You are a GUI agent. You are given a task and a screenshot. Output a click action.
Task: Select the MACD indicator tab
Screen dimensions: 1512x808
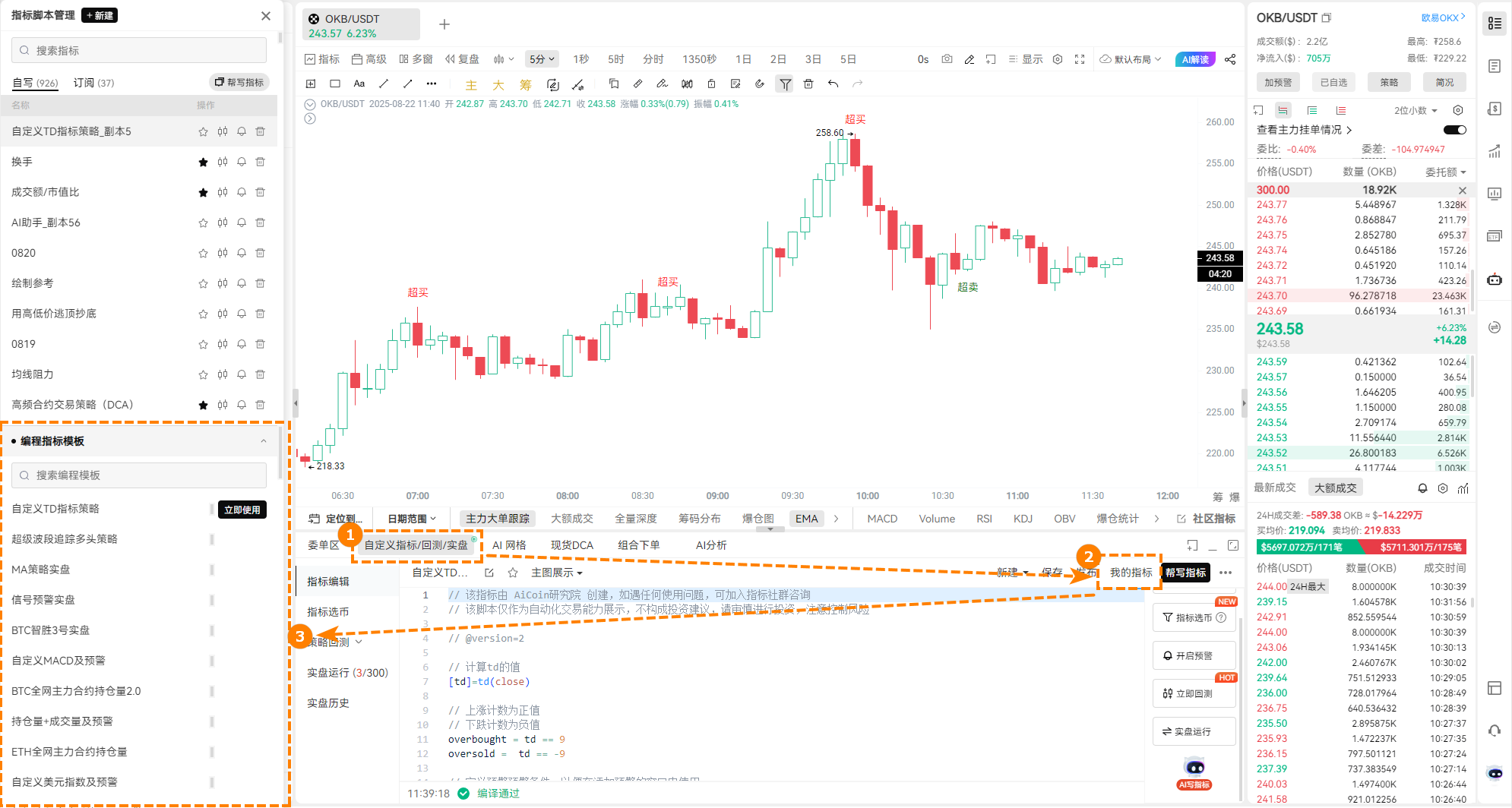pos(882,519)
